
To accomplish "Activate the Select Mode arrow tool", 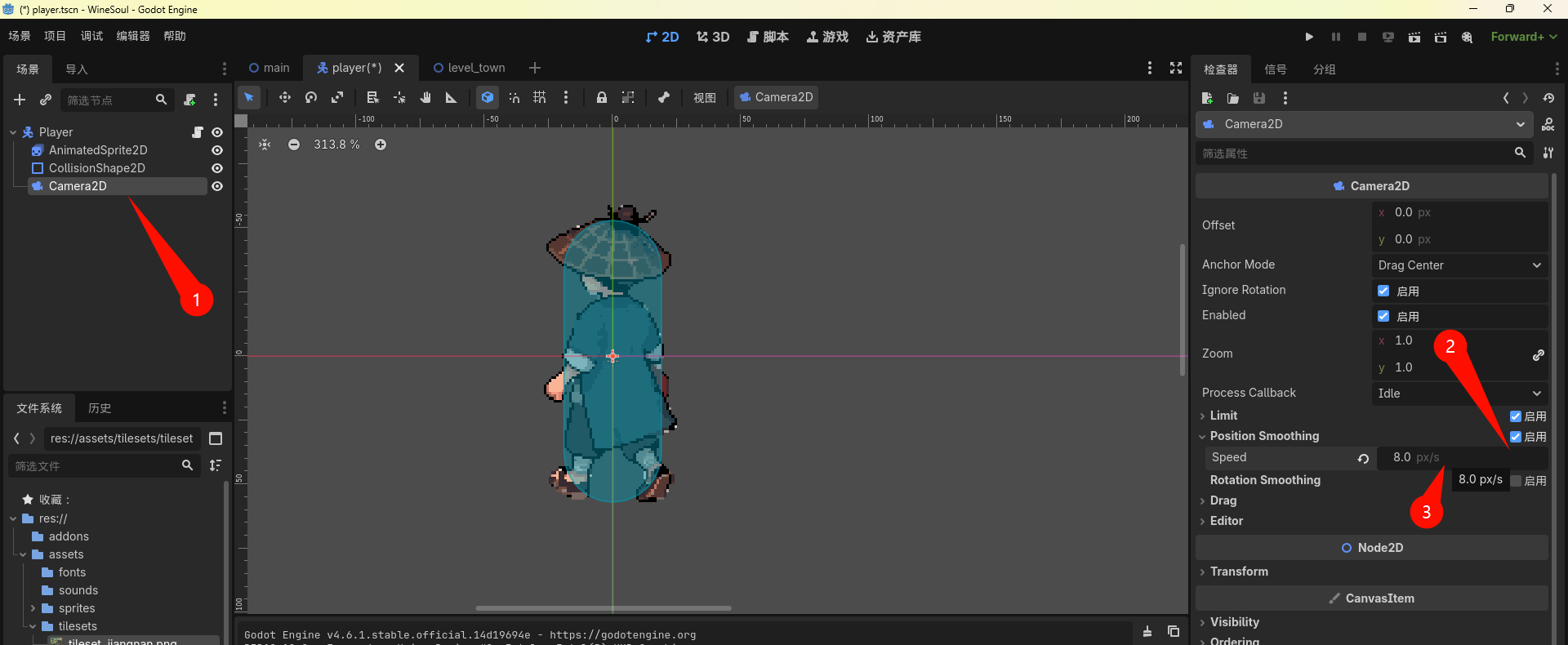I will 249,97.
